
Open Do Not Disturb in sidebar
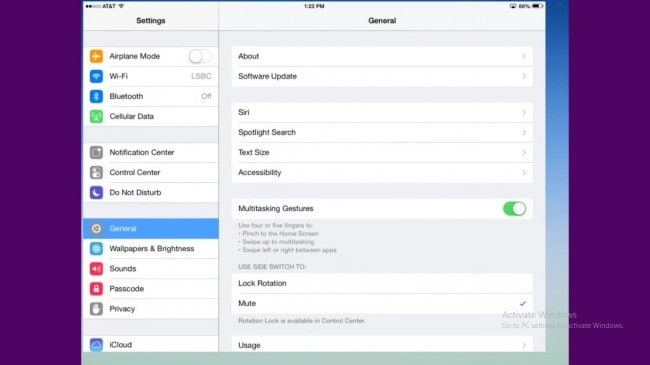tap(151, 192)
